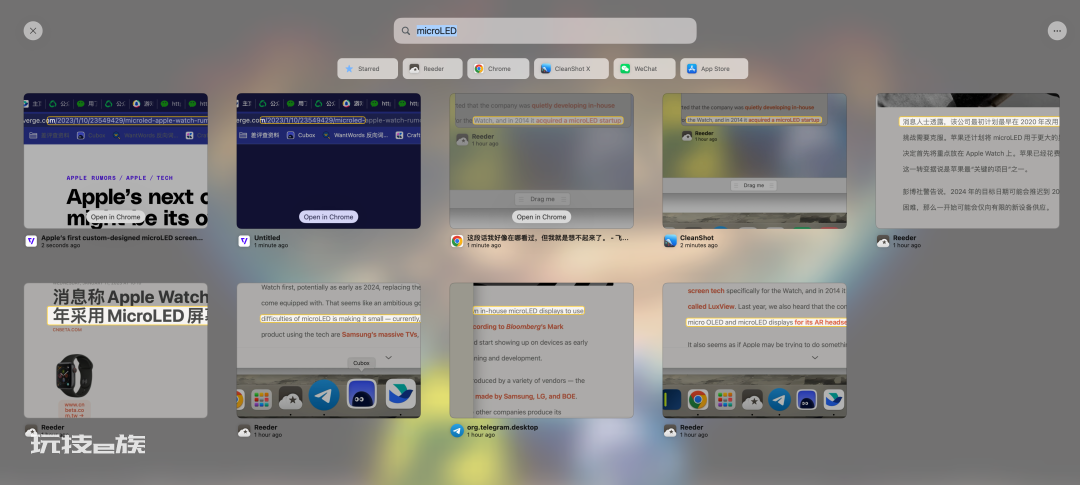
Task: Open the more options ellipsis menu
Action: pyautogui.click(x=1057, y=30)
